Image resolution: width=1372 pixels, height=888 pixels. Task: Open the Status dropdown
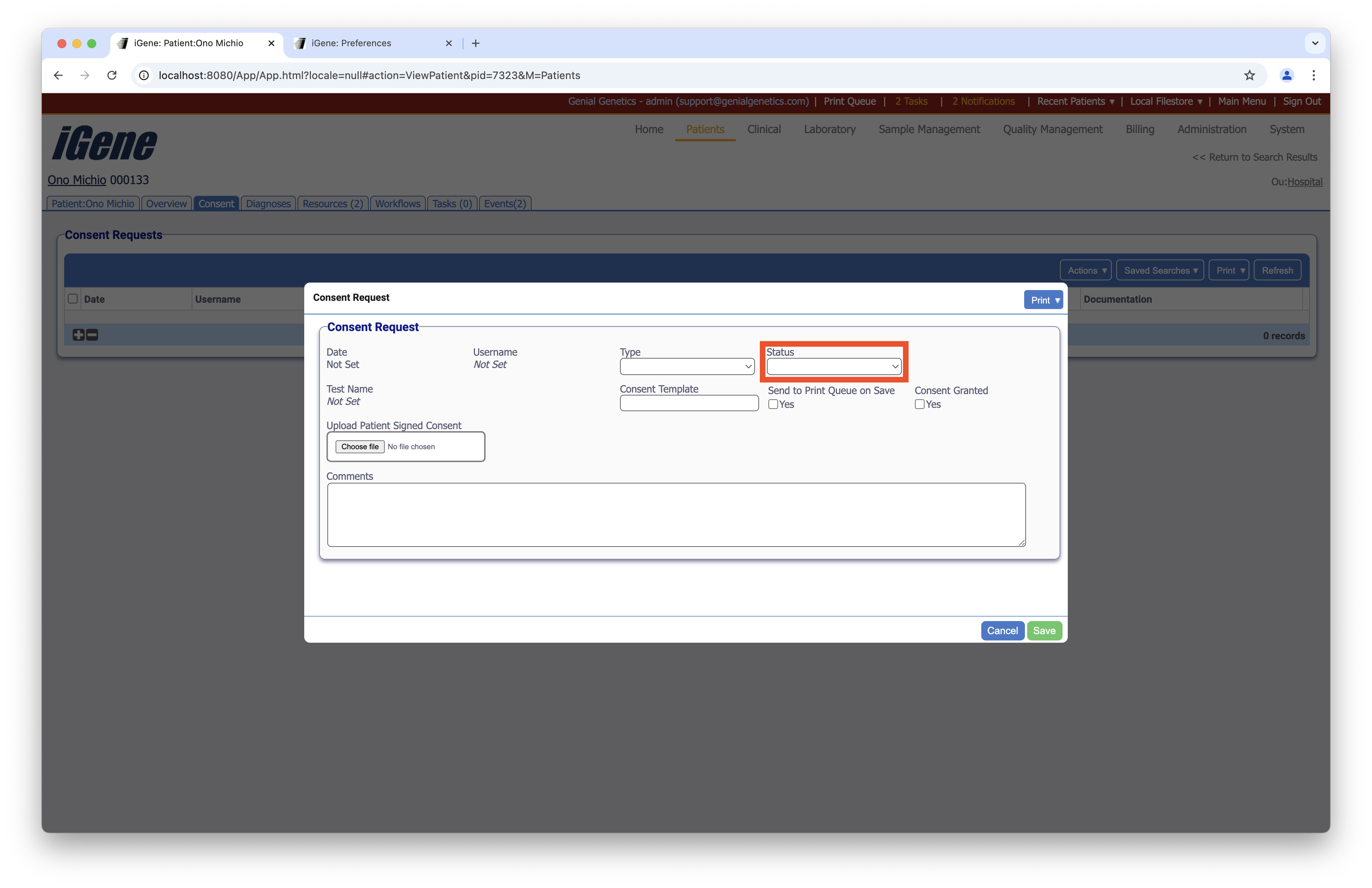point(834,366)
